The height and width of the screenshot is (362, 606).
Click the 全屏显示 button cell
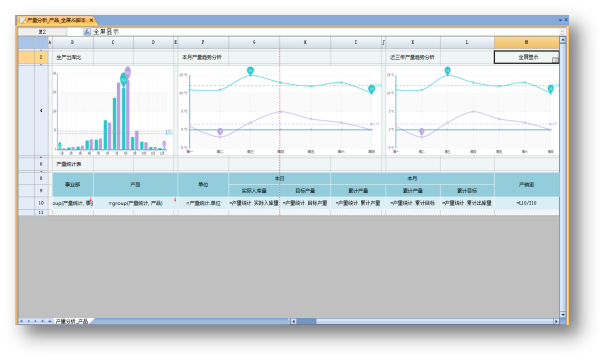click(526, 57)
